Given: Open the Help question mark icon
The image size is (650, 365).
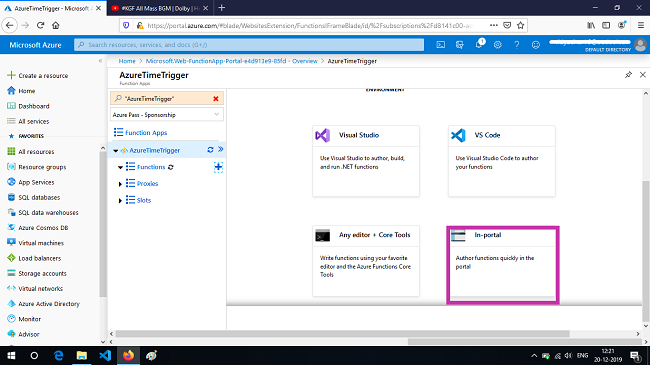Looking at the screenshot, I should click(x=517, y=44).
